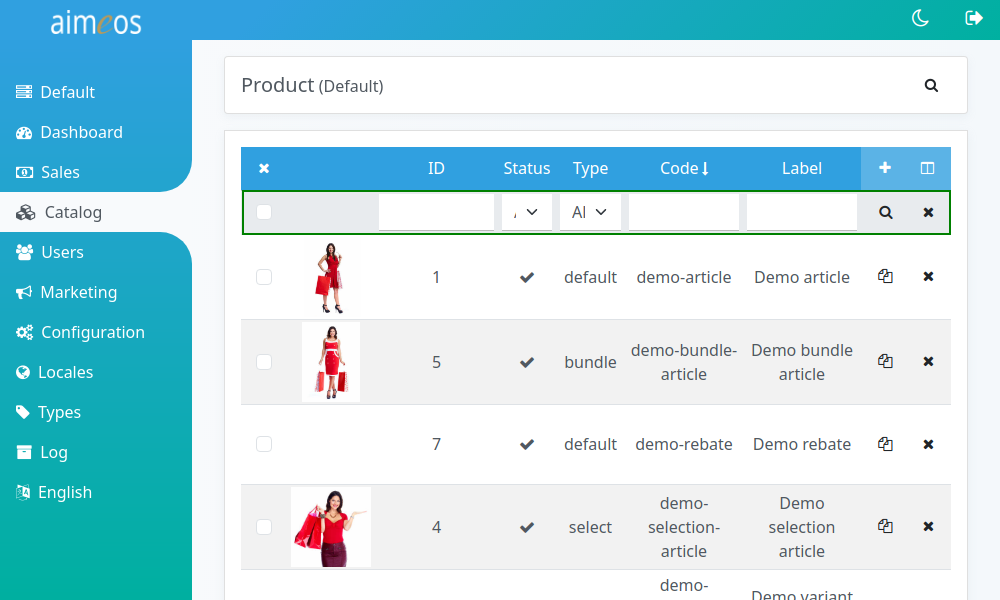Delete the Demo rebate product
Image resolution: width=1000 pixels, height=600 pixels.
click(x=929, y=444)
